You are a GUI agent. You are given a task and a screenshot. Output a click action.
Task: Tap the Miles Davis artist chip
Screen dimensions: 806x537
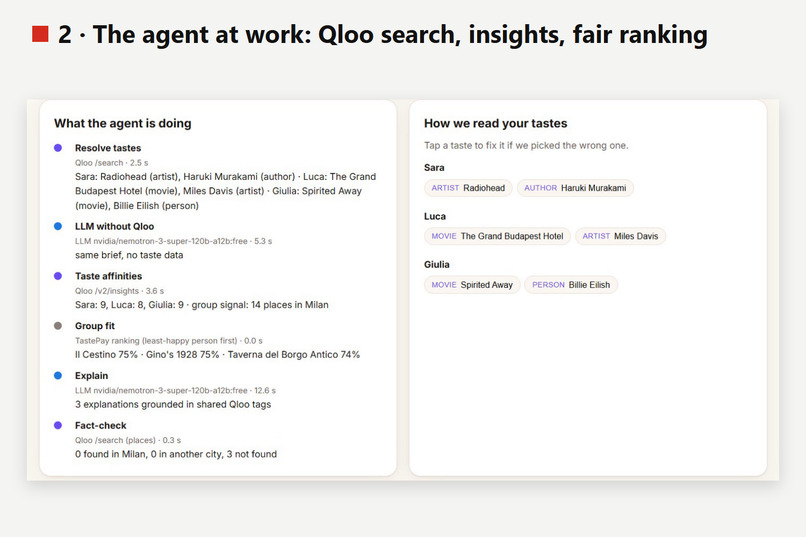tap(620, 236)
